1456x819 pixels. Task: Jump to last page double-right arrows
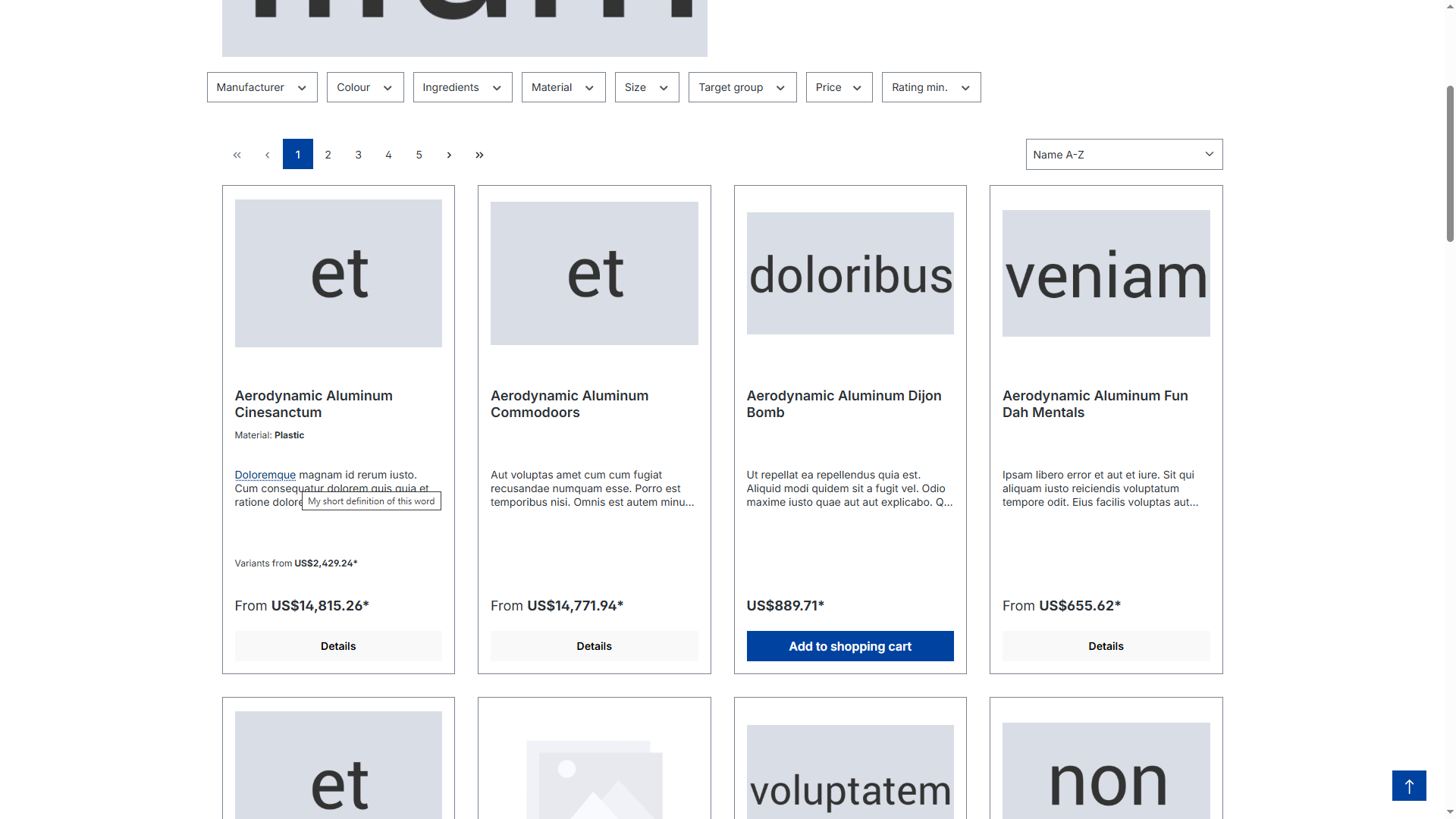pyautogui.click(x=479, y=155)
